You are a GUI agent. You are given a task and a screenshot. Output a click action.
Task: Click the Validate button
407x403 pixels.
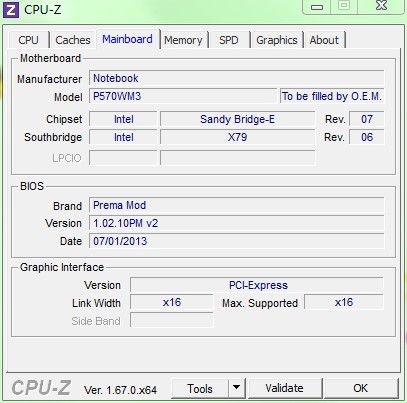pyautogui.click(x=285, y=388)
